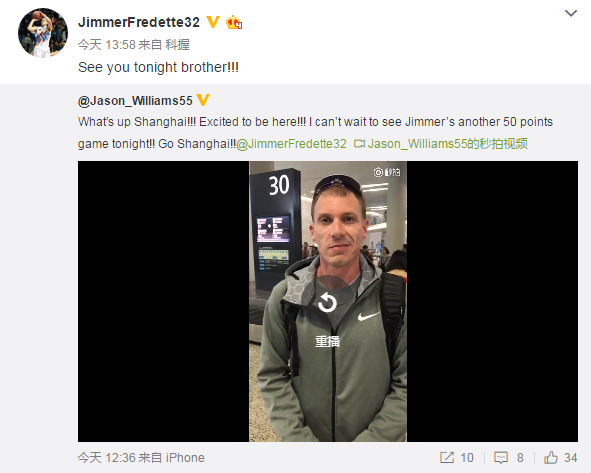
Task: Open the 今天 12:36 original post timestamp
Action: click(x=106, y=458)
